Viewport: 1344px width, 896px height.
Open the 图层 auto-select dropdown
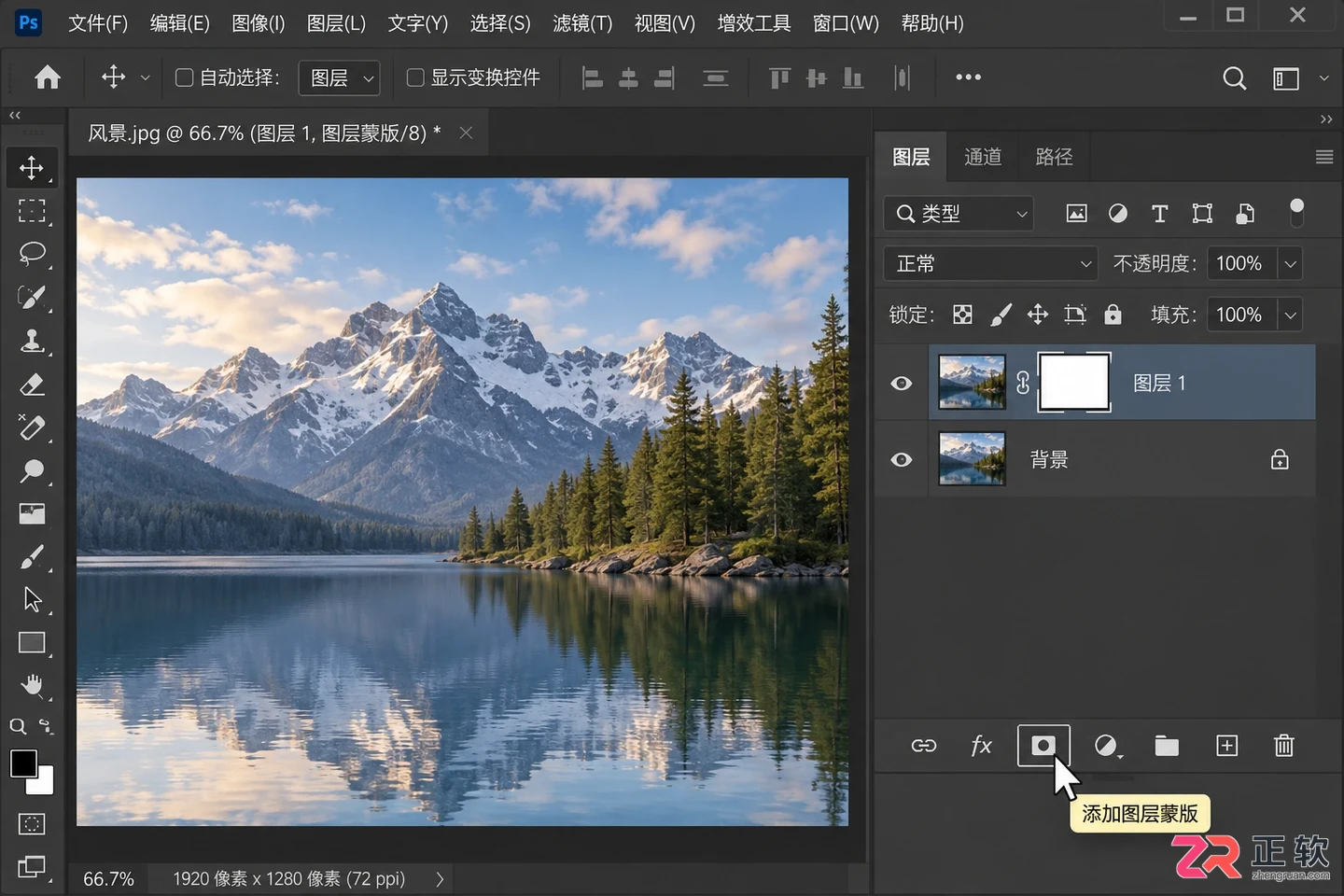click(x=339, y=78)
